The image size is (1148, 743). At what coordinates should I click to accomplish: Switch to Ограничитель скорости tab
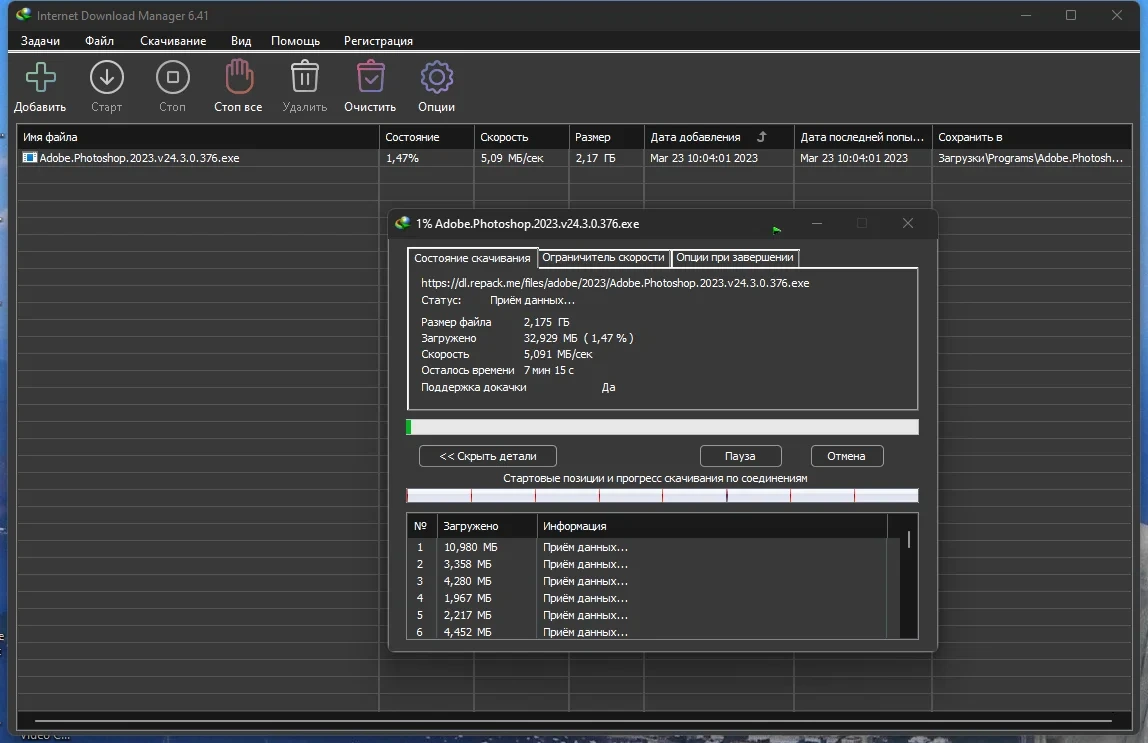(x=603, y=258)
